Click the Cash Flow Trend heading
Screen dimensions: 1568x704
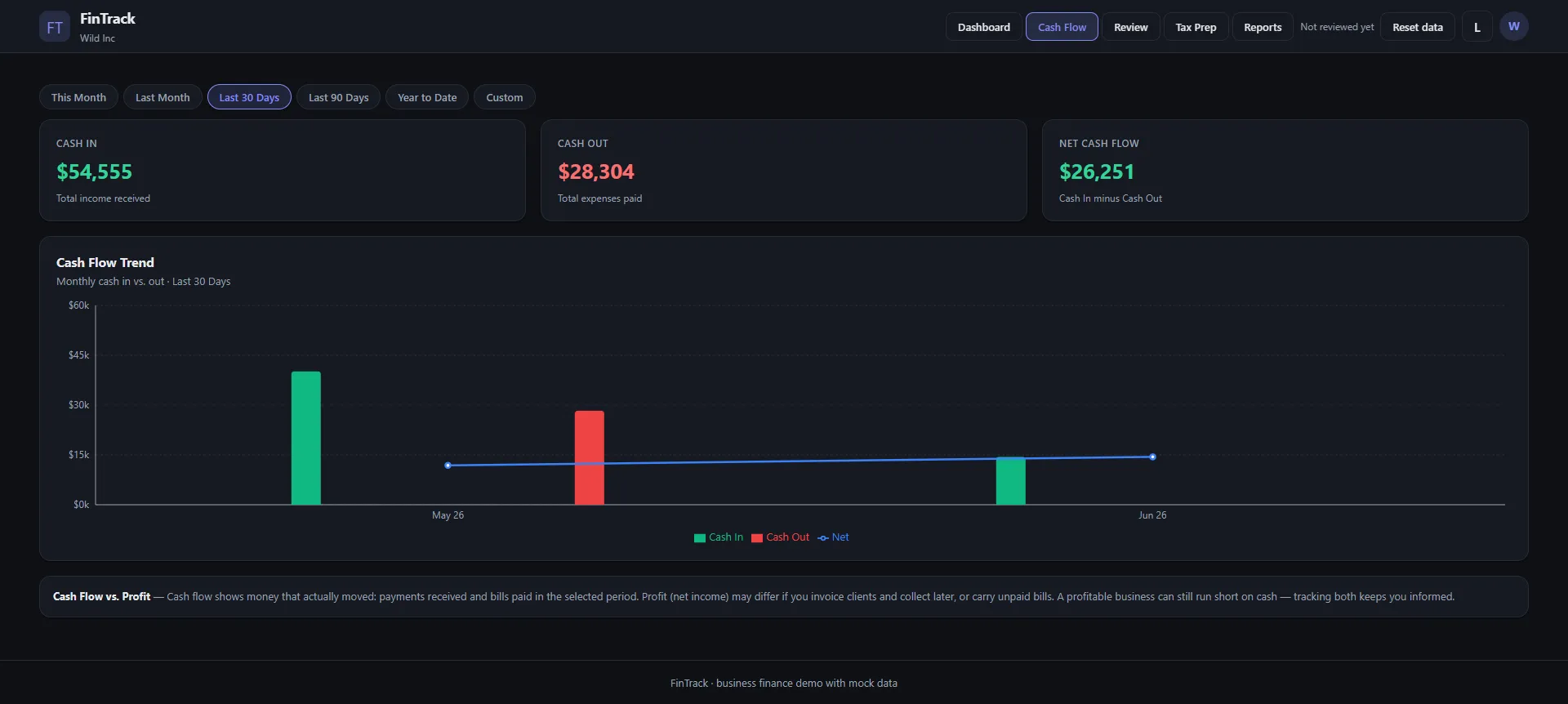[105, 262]
